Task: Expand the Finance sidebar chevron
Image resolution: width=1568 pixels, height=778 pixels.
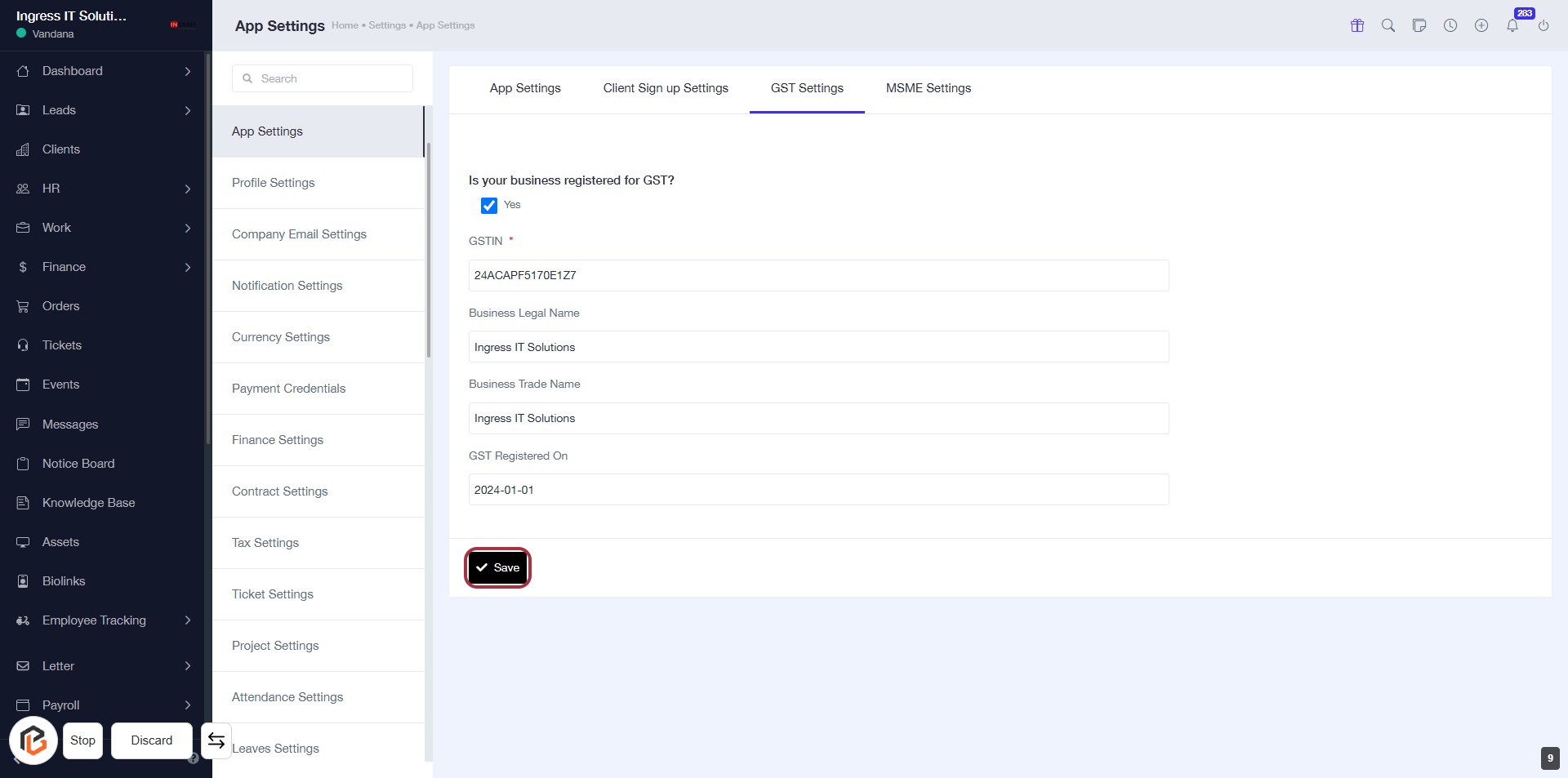Action: click(x=188, y=267)
